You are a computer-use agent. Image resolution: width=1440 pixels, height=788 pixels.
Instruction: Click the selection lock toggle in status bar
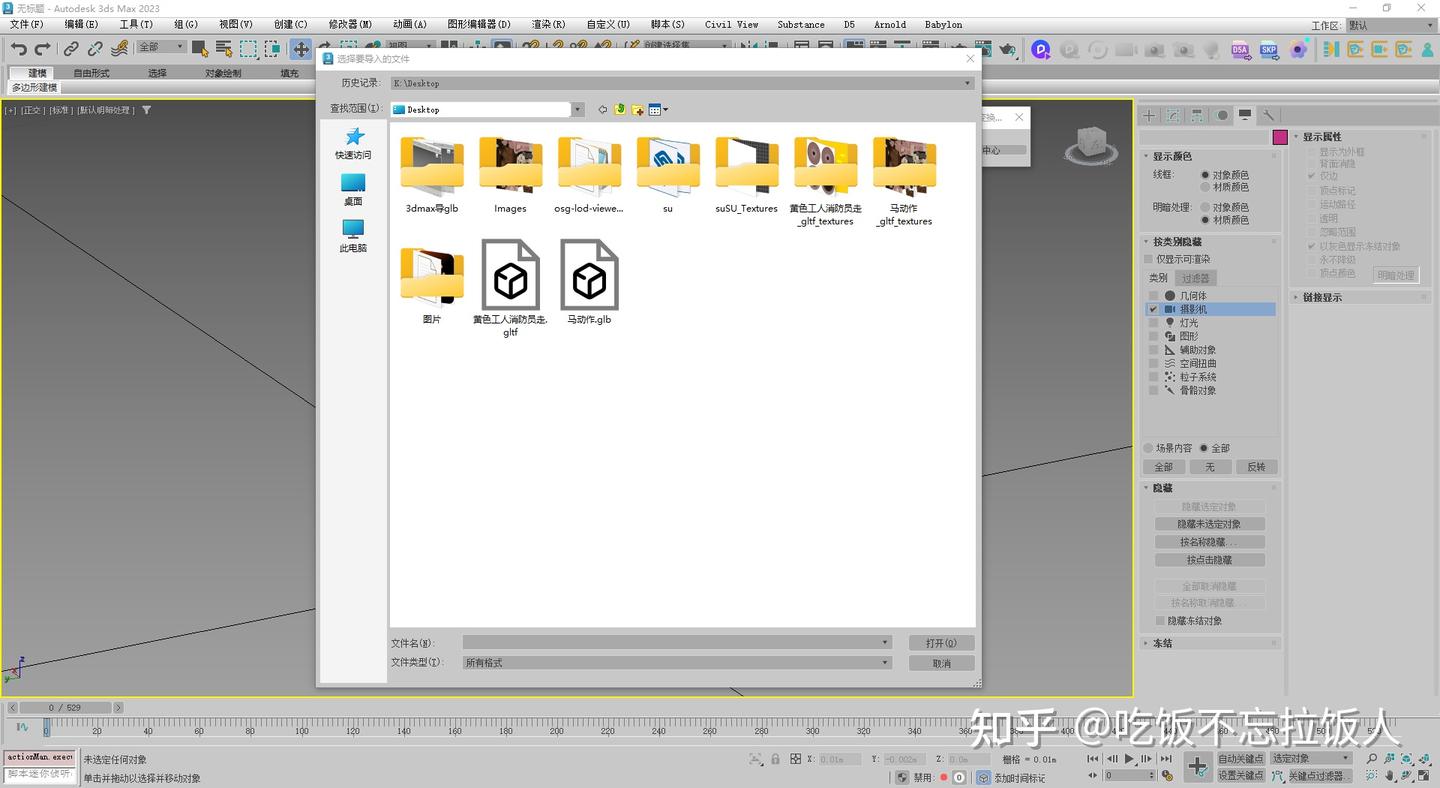click(775, 759)
